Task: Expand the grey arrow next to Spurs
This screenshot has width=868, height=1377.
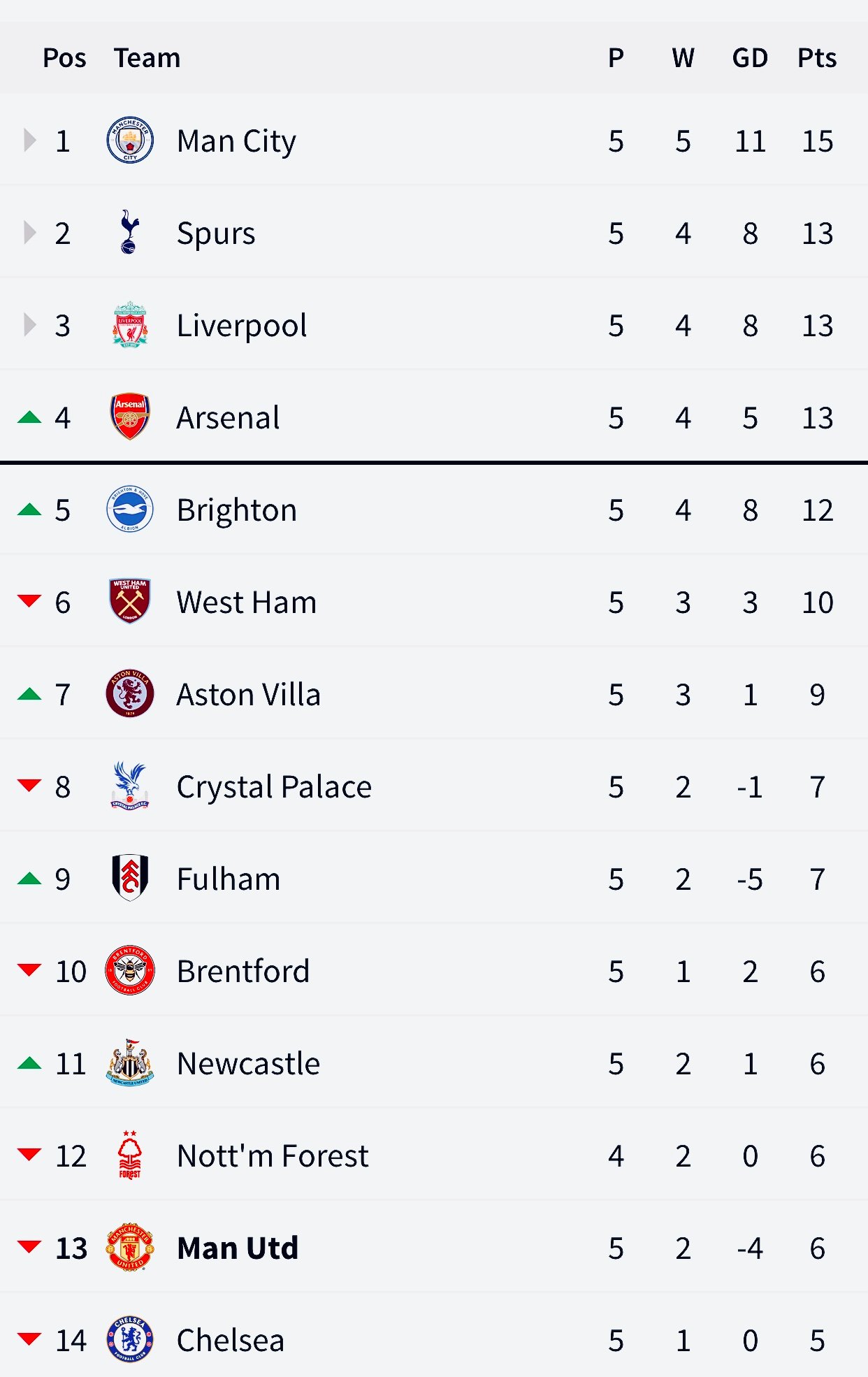Action: (x=29, y=233)
